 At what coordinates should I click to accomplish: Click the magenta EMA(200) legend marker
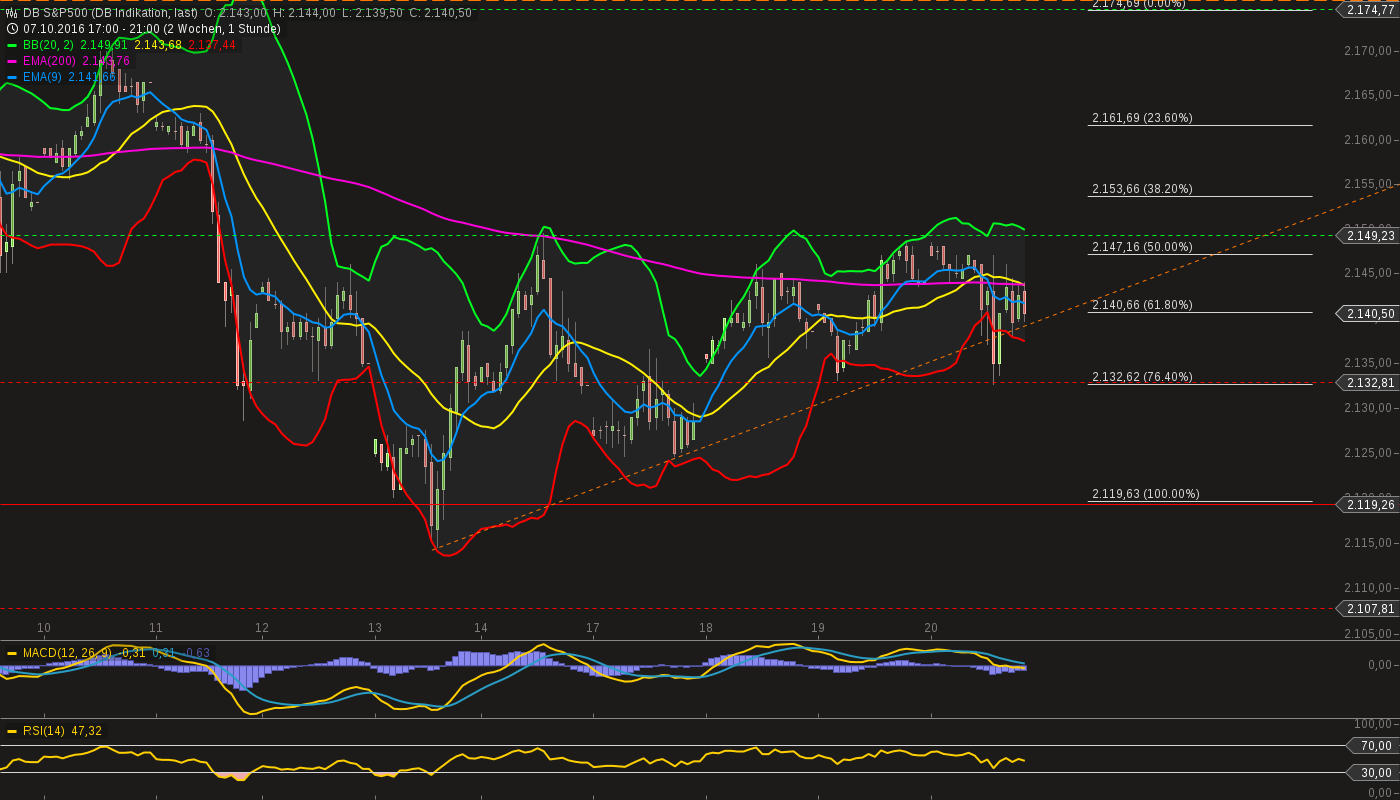point(12,61)
